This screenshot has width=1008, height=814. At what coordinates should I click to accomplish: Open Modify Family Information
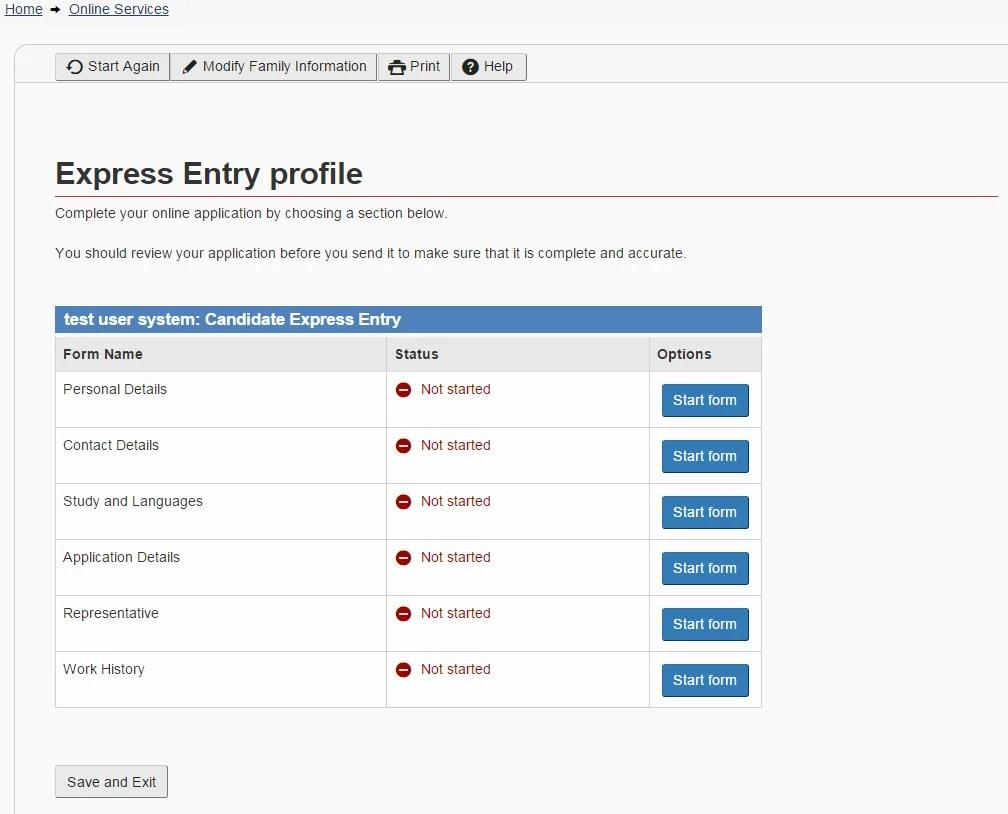click(x=274, y=67)
